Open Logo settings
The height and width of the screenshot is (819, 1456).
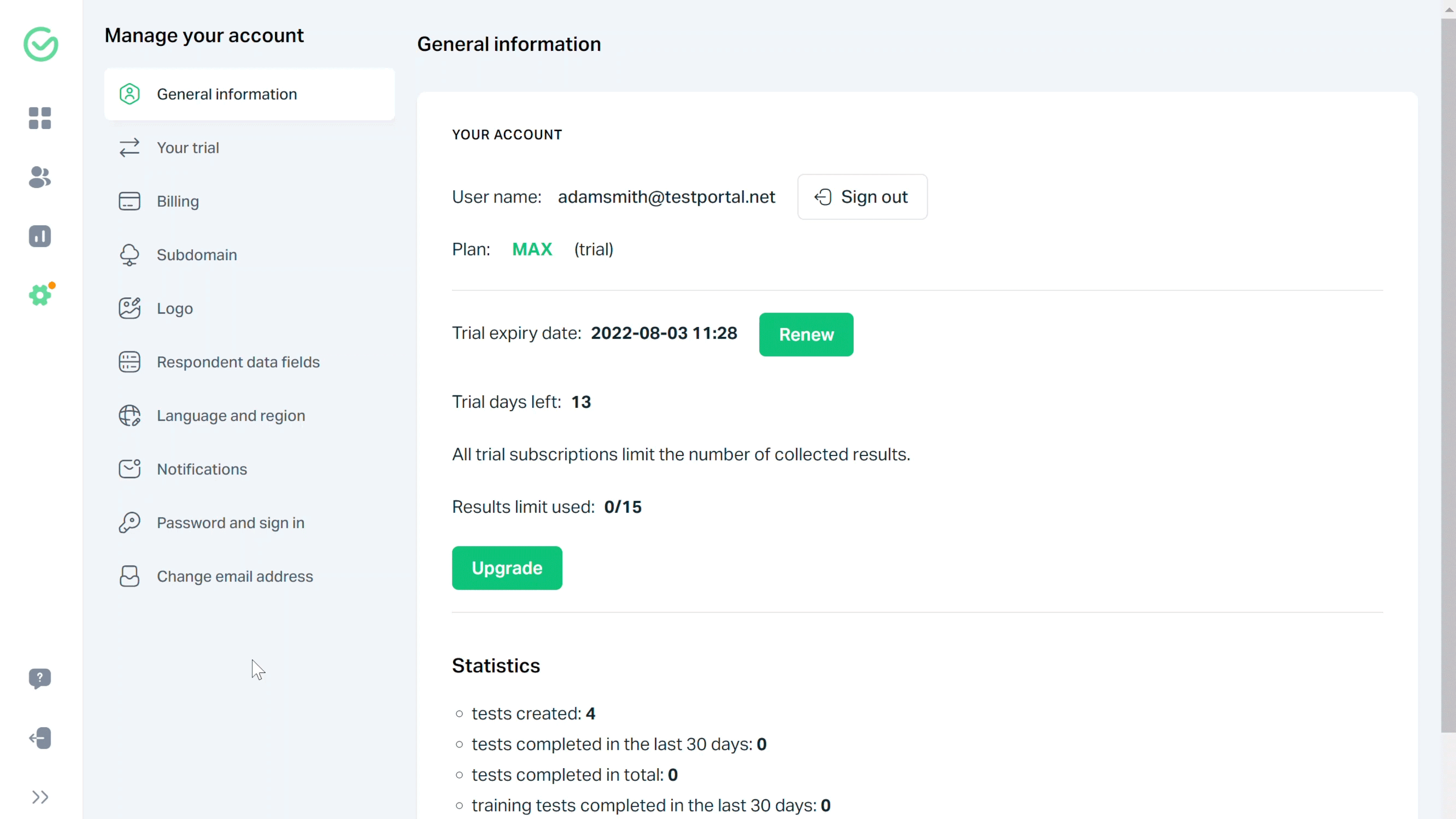175,308
